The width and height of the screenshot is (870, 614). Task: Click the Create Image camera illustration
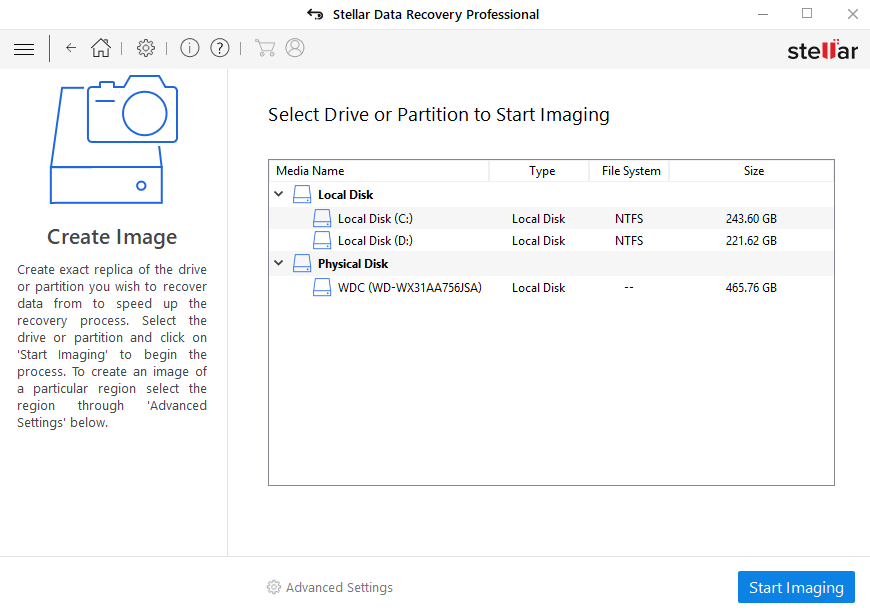[x=114, y=140]
